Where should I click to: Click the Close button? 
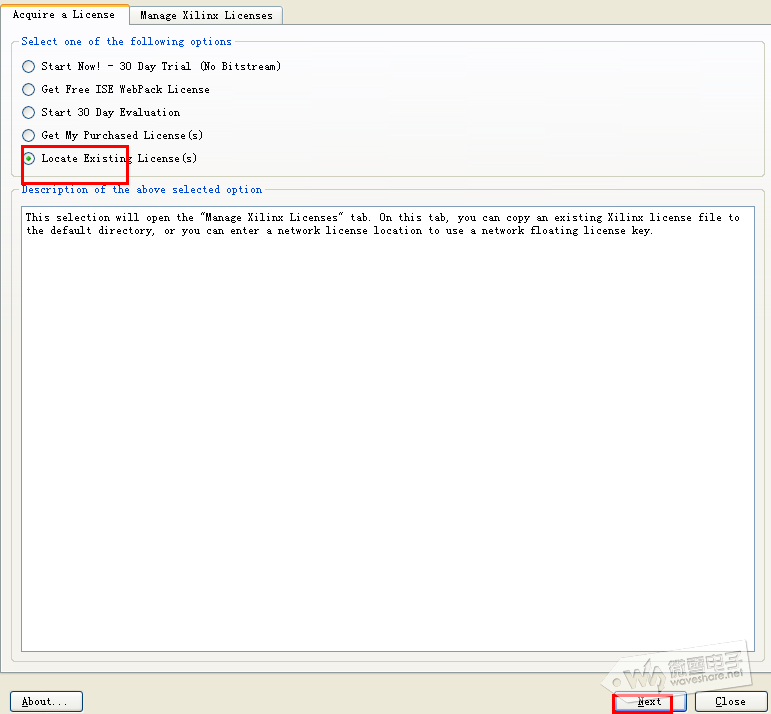731,702
